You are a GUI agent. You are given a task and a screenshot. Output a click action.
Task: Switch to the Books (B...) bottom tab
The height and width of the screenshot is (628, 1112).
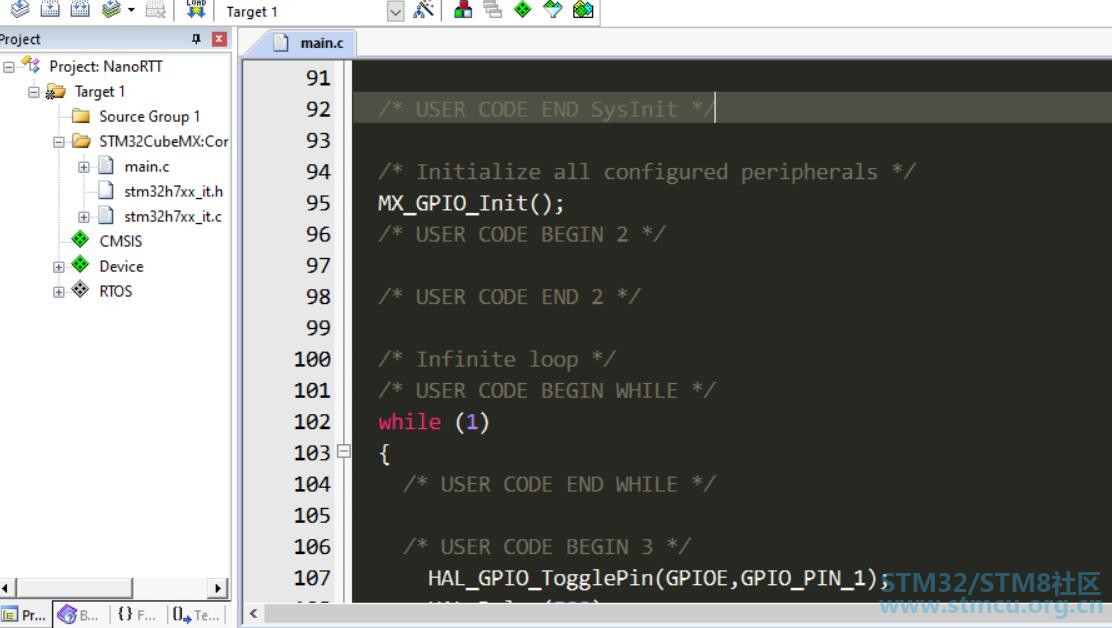pos(79,615)
